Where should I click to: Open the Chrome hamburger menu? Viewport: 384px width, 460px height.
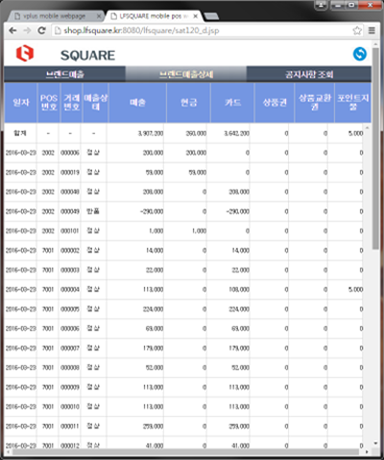(x=372, y=31)
